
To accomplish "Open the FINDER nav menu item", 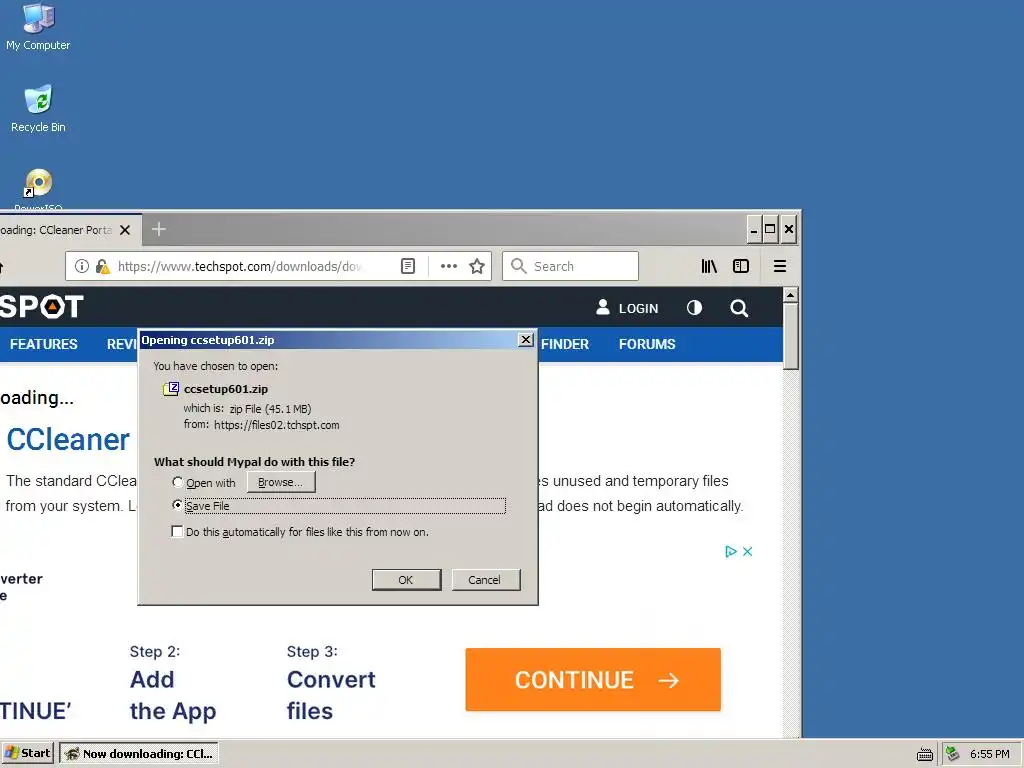I will (565, 344).
